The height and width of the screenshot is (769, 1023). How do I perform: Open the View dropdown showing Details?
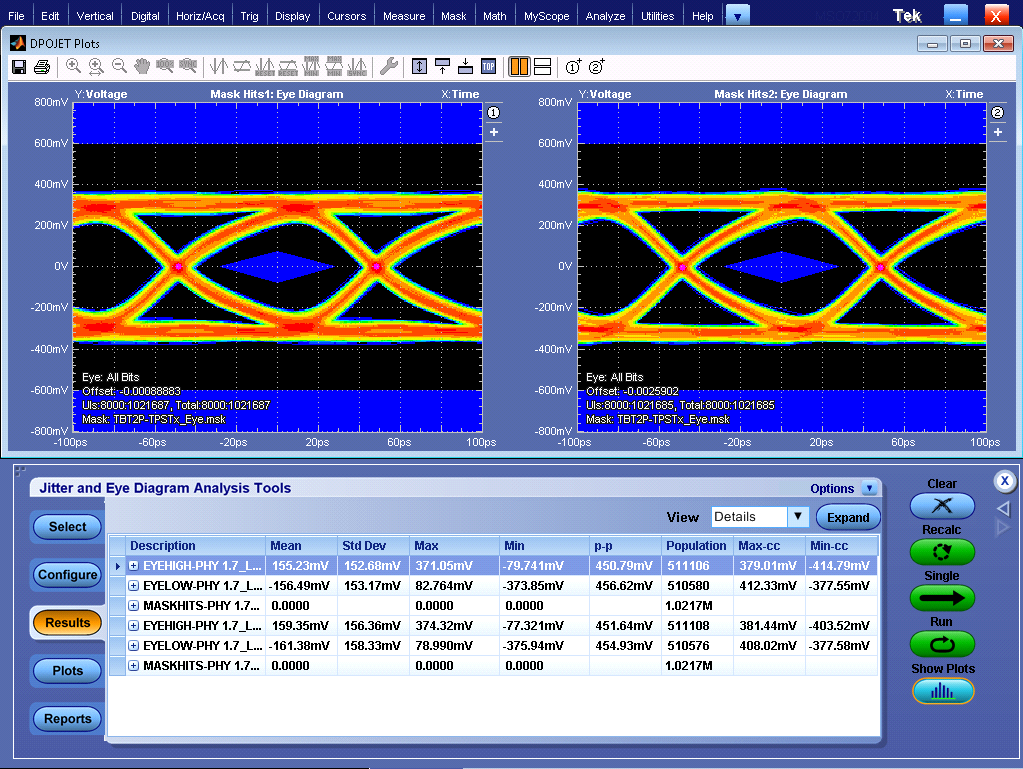click(797, 517)
